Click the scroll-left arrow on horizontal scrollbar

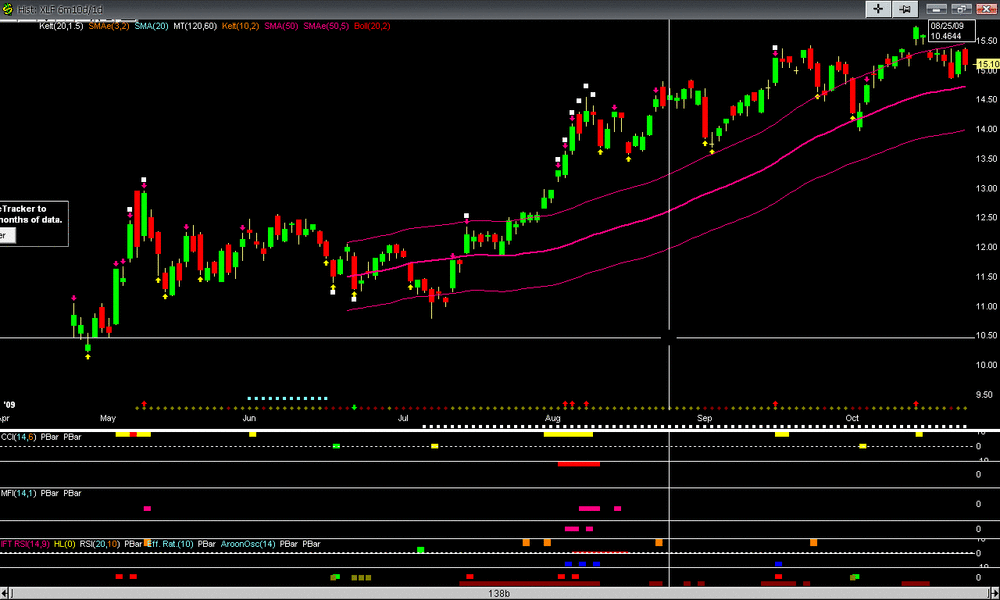click(x=5, y=594)
